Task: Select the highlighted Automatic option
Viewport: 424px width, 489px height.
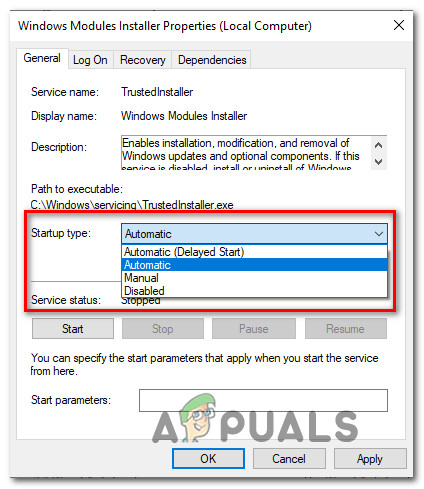Action: [255, 265]
